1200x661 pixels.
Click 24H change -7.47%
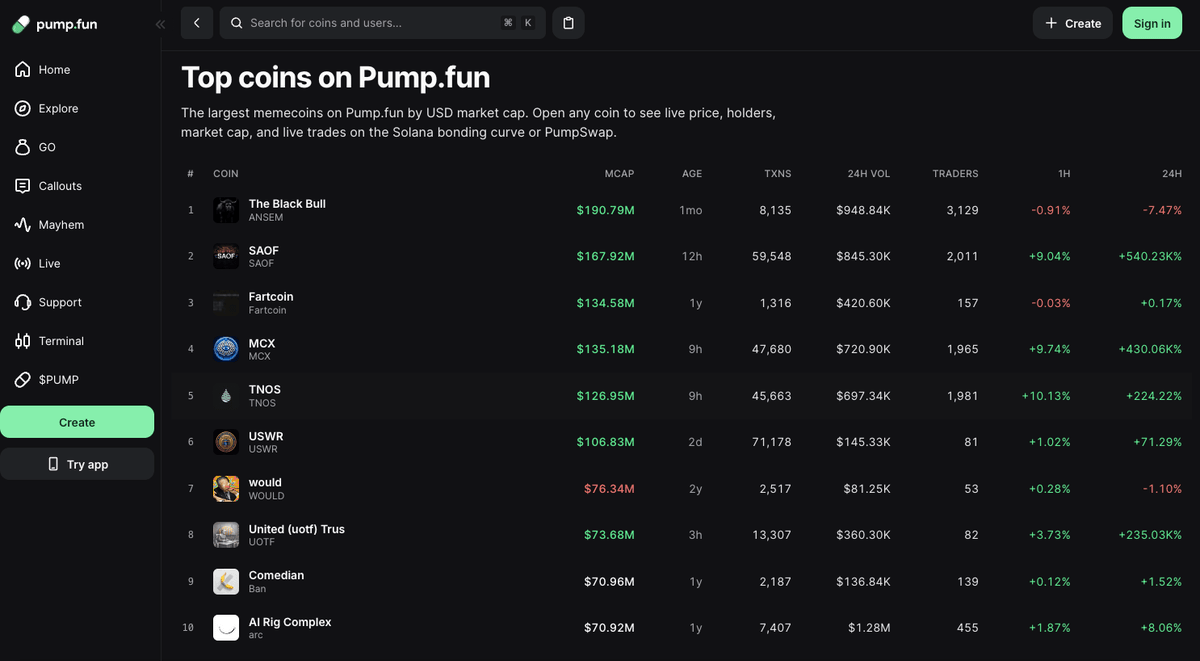(x=1163, y=210)
